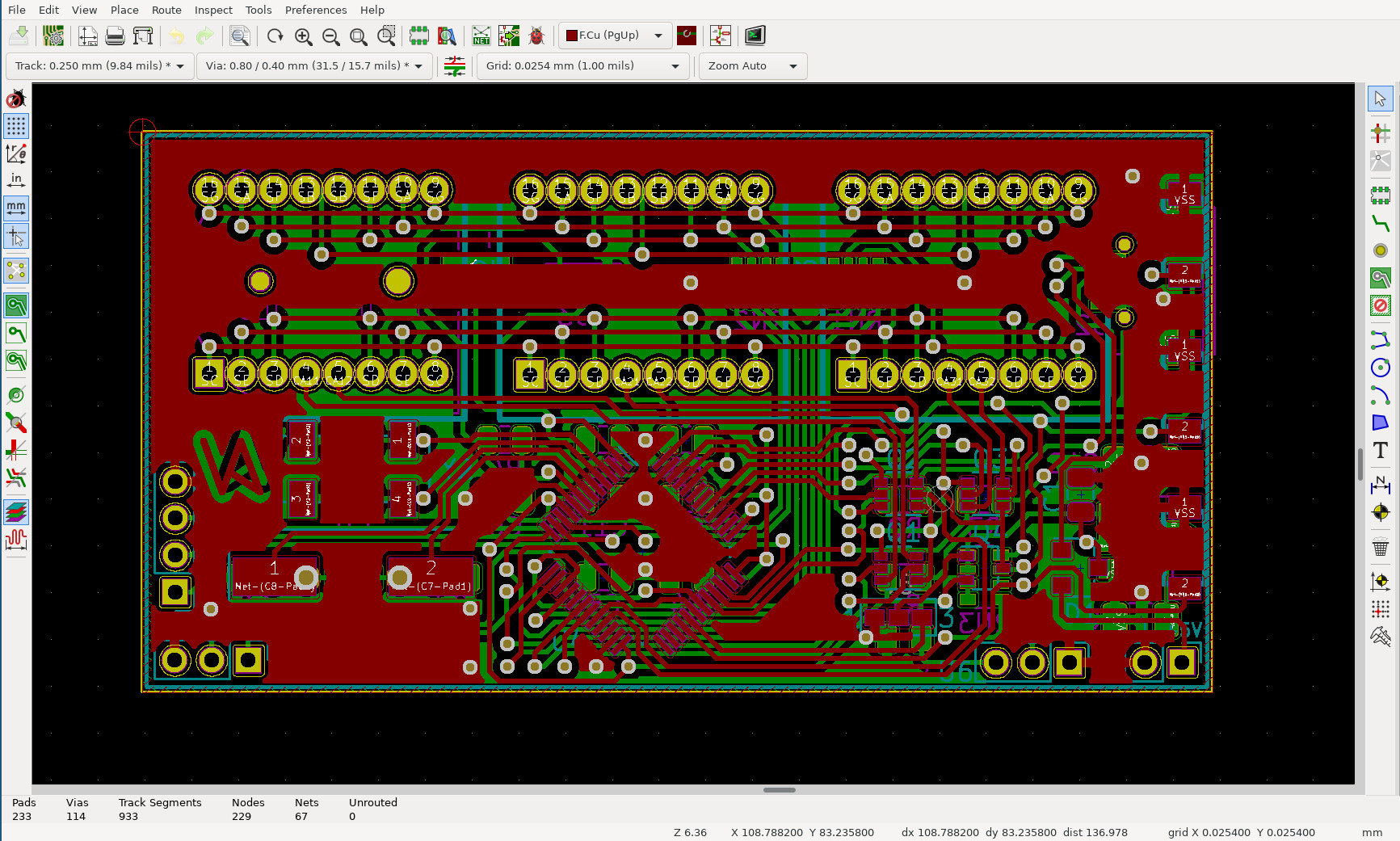
Task: Click the Delete items trash tool
Action: [x=1380, y=549]
